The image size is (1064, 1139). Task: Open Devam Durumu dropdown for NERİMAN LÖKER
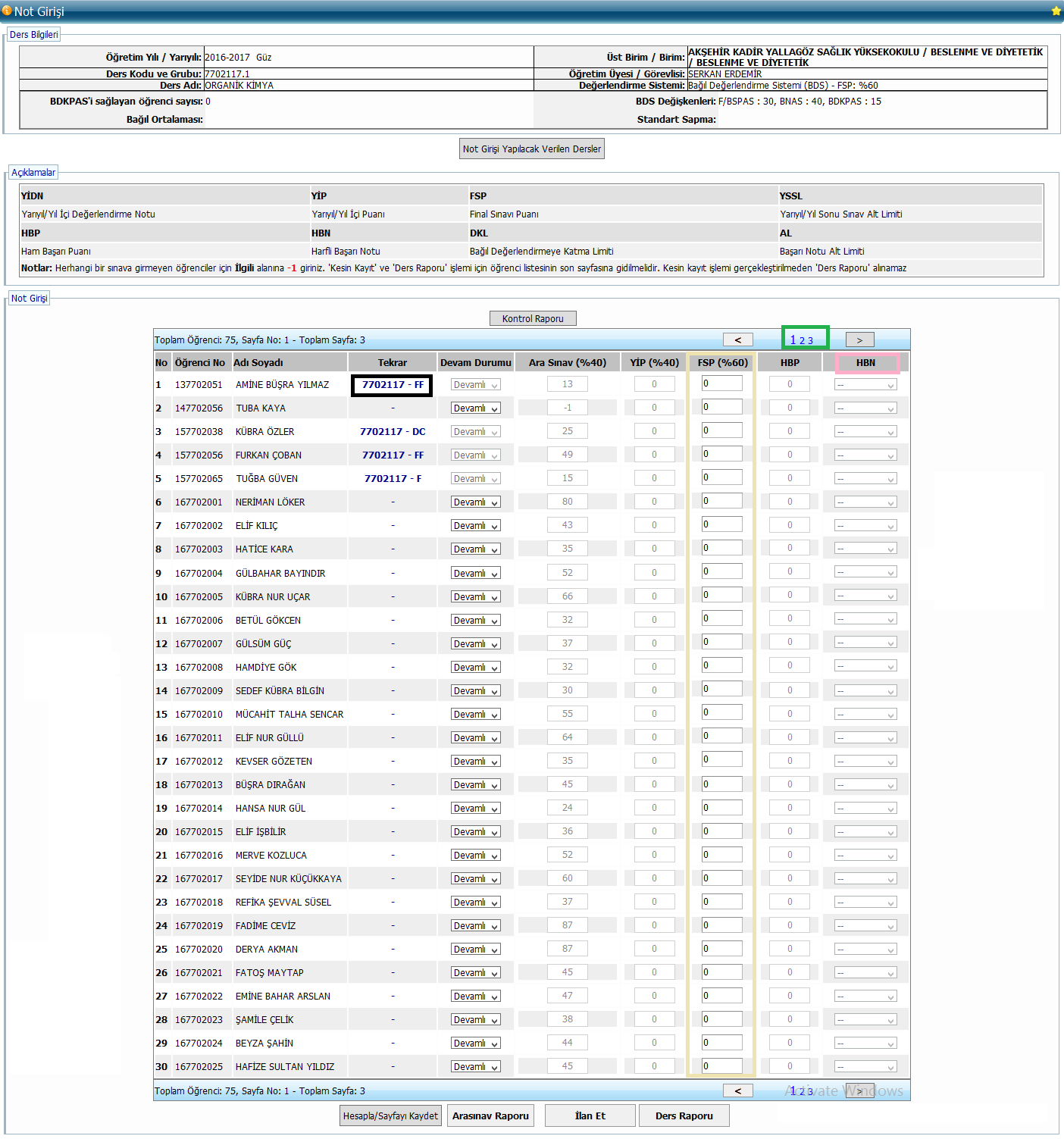[x=476, y=502]
